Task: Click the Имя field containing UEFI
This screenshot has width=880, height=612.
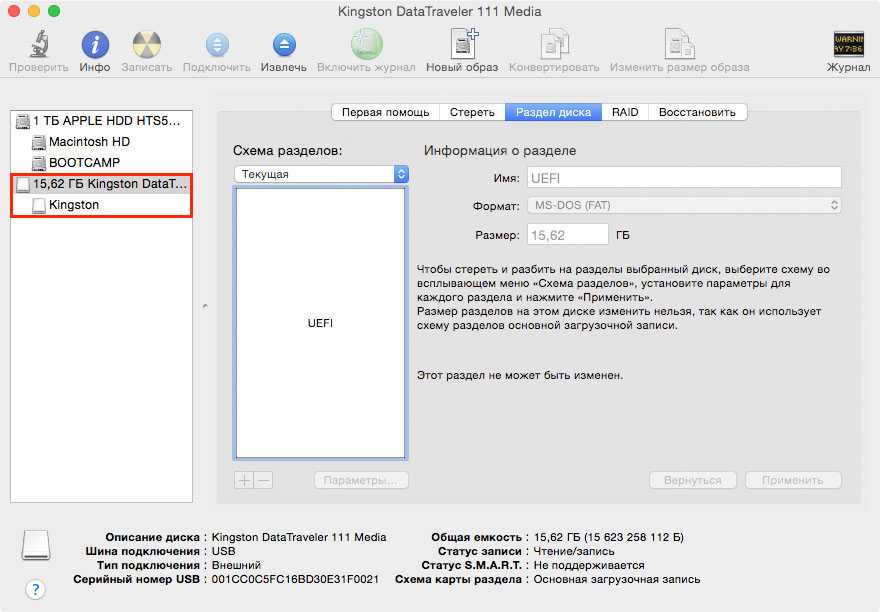Action: [x=684, y=178]
